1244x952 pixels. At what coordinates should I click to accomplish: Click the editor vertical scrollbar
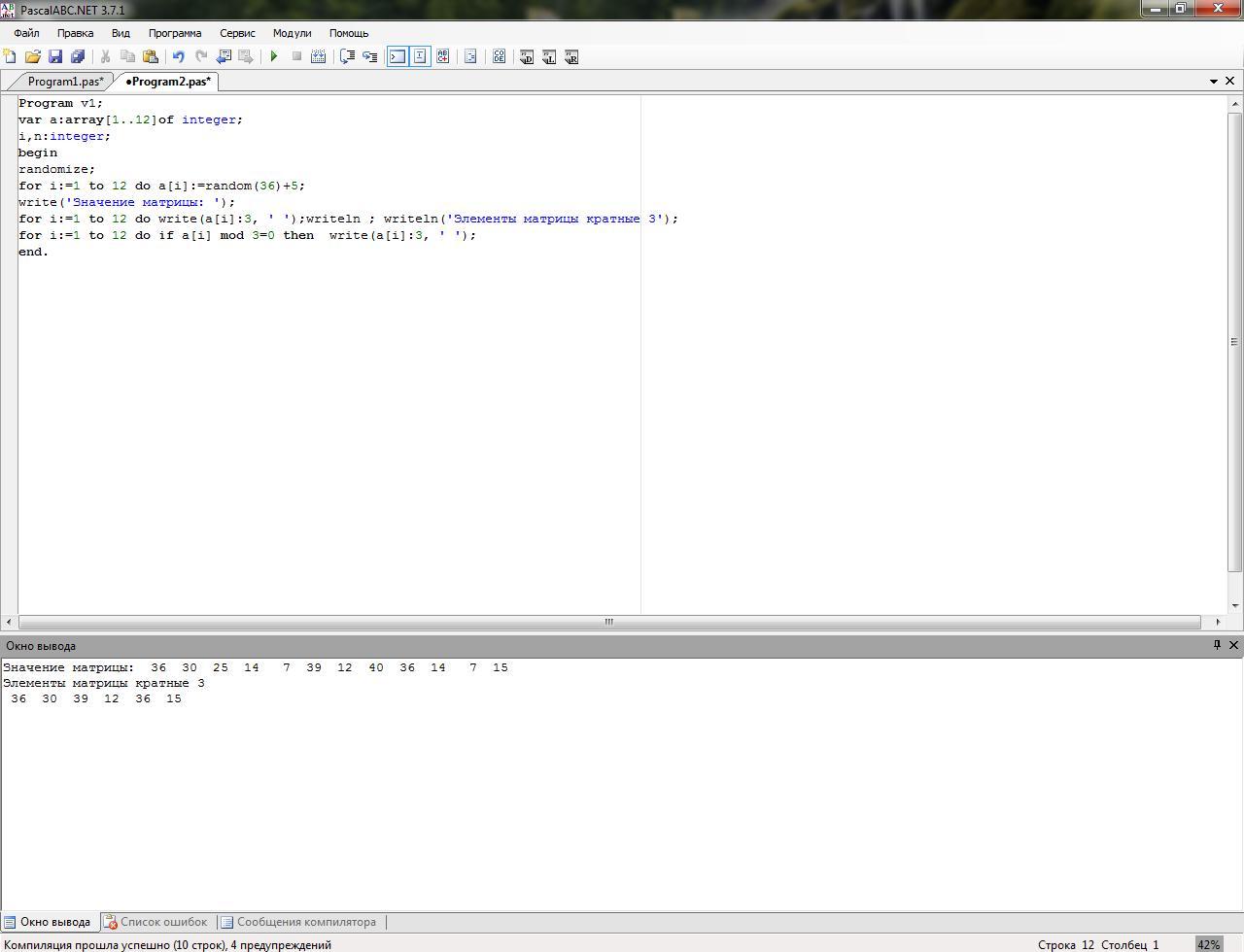pos(1235,341)
